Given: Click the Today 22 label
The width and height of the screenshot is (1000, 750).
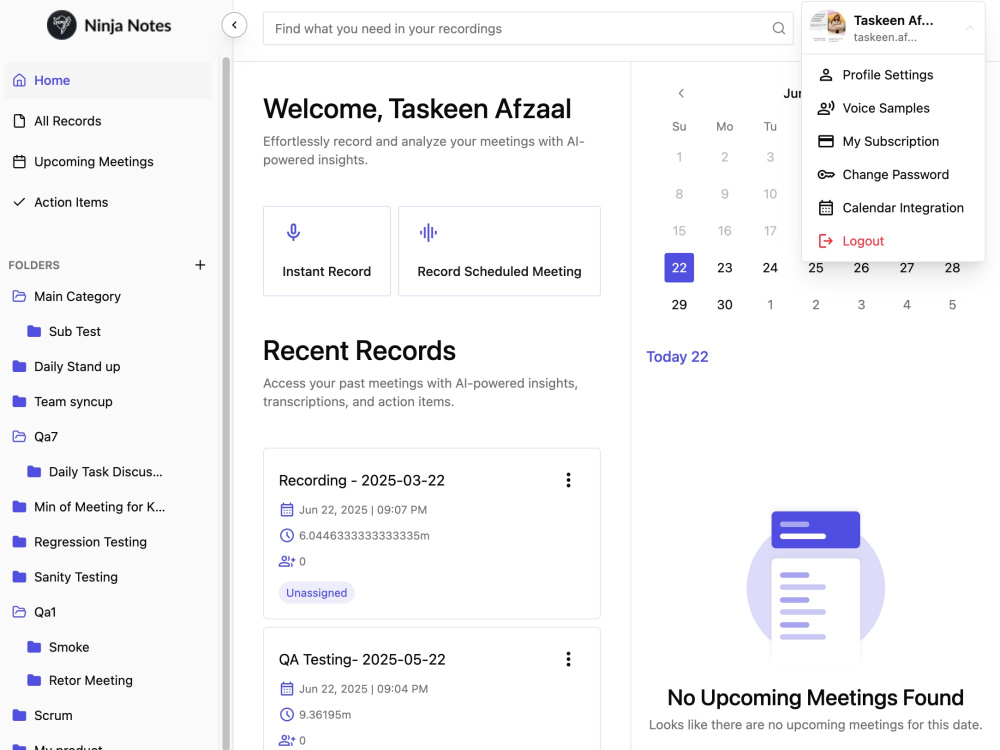Looking at the screenshot, I should click(x=677, y=357).
